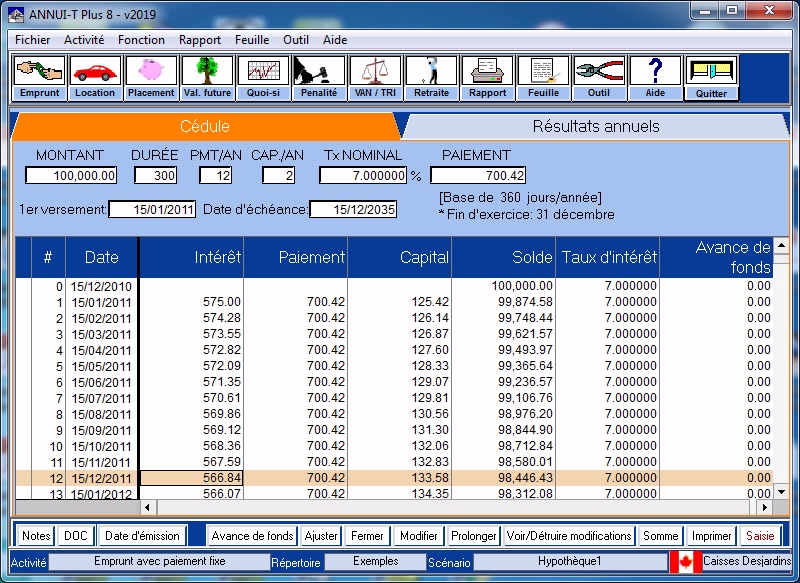Viewport: 800px width, 583px height.
Task: Open the Activité menu
Action: click(84, 40)
